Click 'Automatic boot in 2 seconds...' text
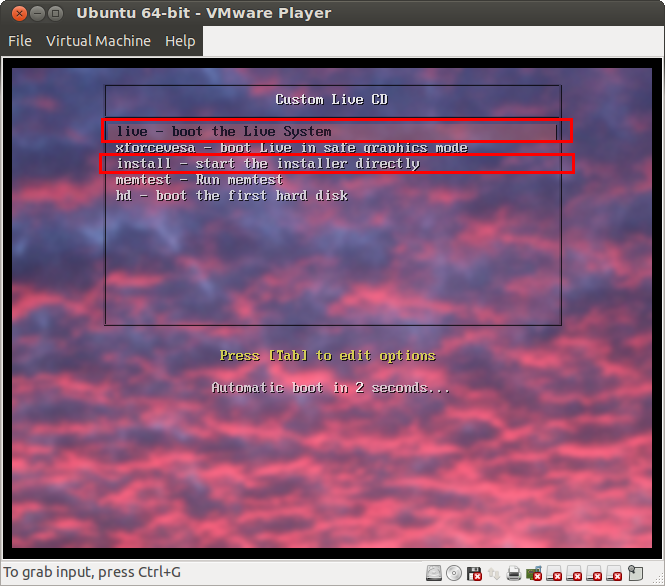Screen dimensions: 665x586 pyautogui.click(x=330, y=388)
